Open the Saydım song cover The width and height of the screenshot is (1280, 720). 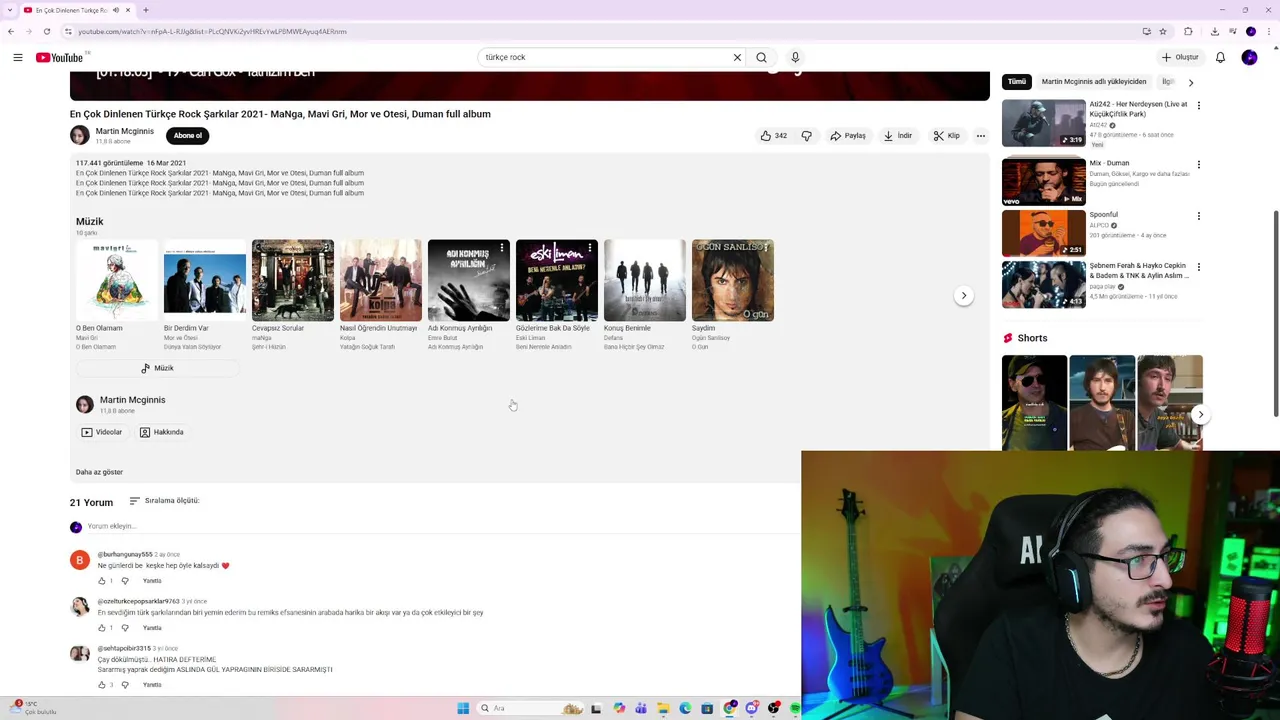(x=733, y=280)
